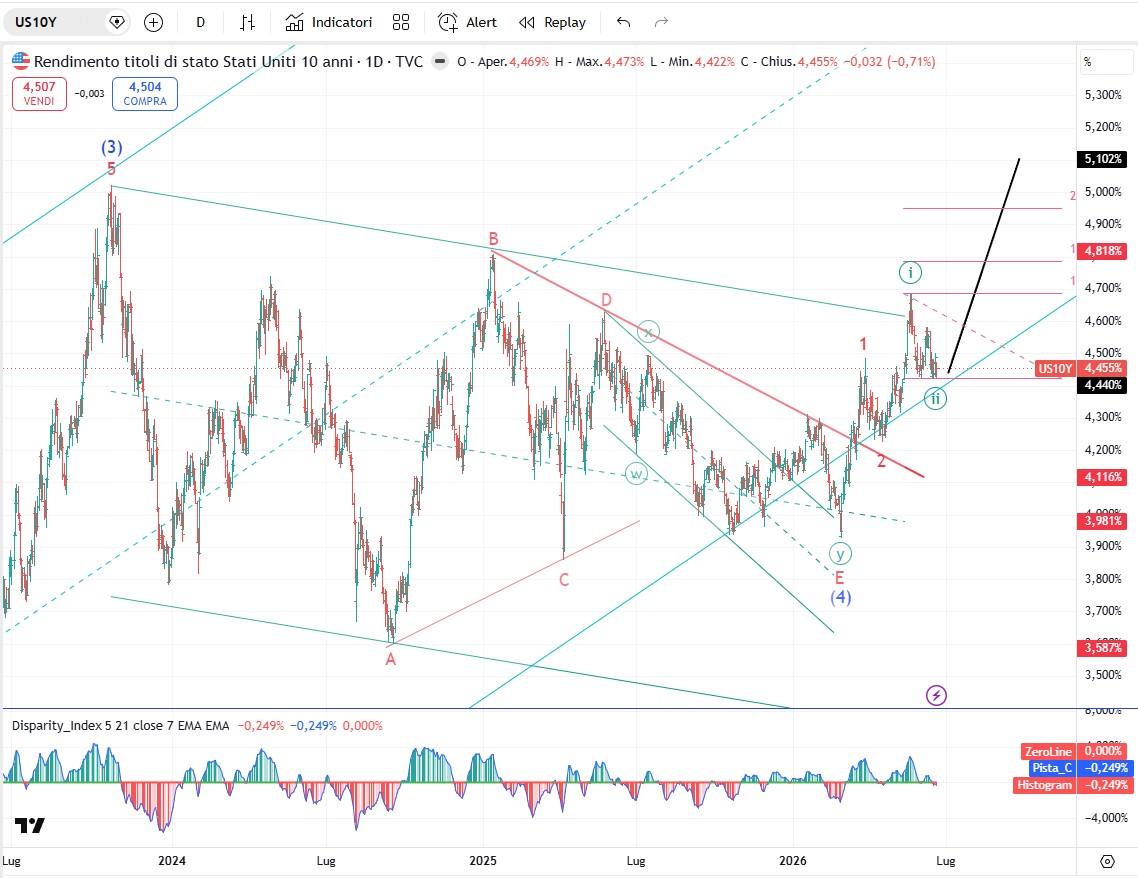Open the indicator templates grid icon
The width and height of the screenshot is (1138, 878).
401,22
